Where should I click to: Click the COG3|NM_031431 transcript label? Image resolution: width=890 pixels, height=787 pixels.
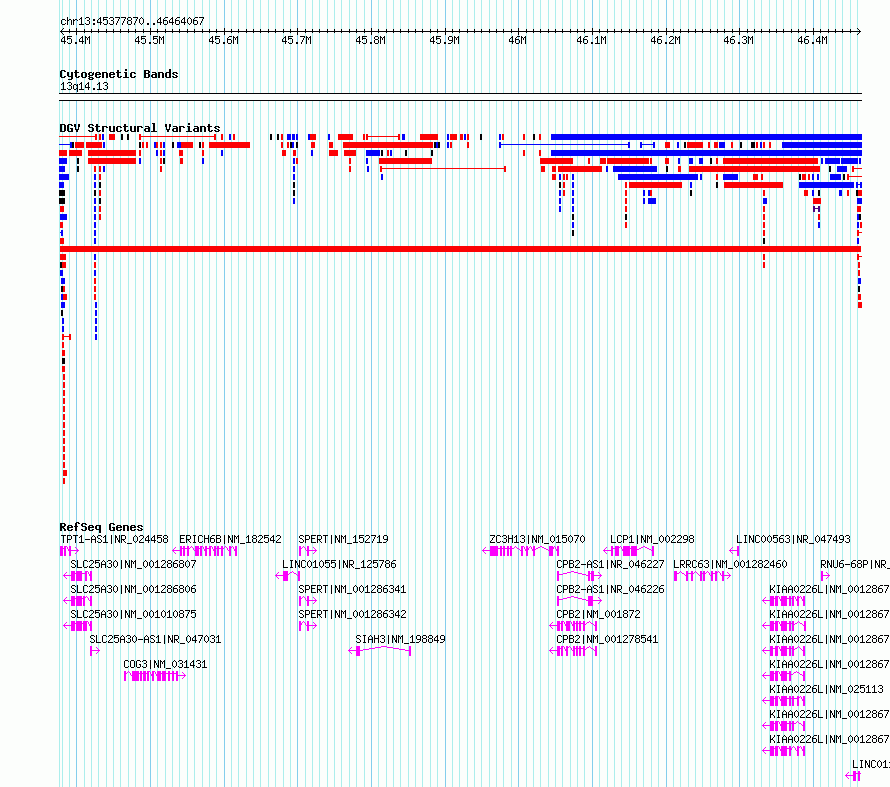[165, 664]
